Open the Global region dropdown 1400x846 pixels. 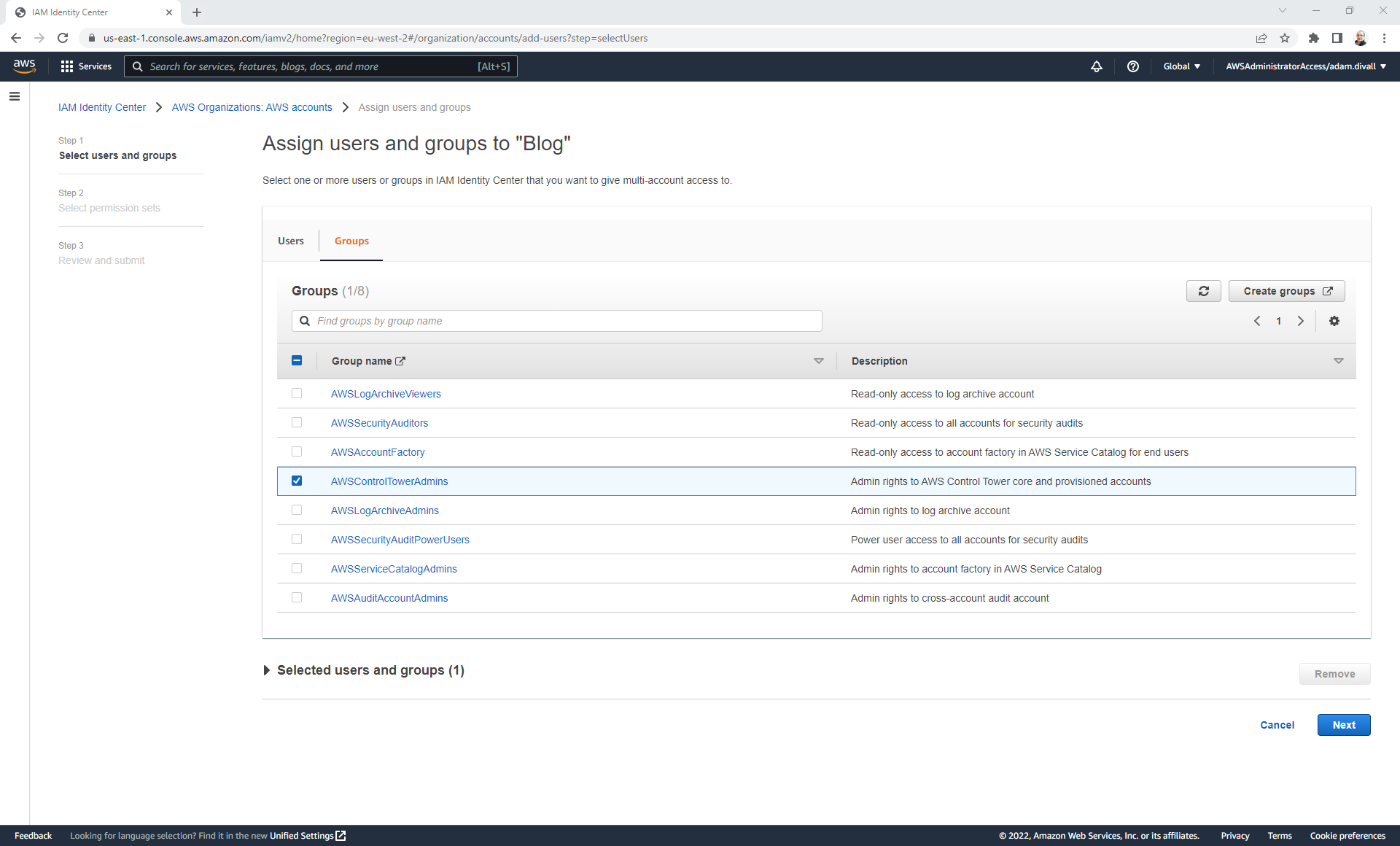pyautogui.click(x=1181, y=66)
